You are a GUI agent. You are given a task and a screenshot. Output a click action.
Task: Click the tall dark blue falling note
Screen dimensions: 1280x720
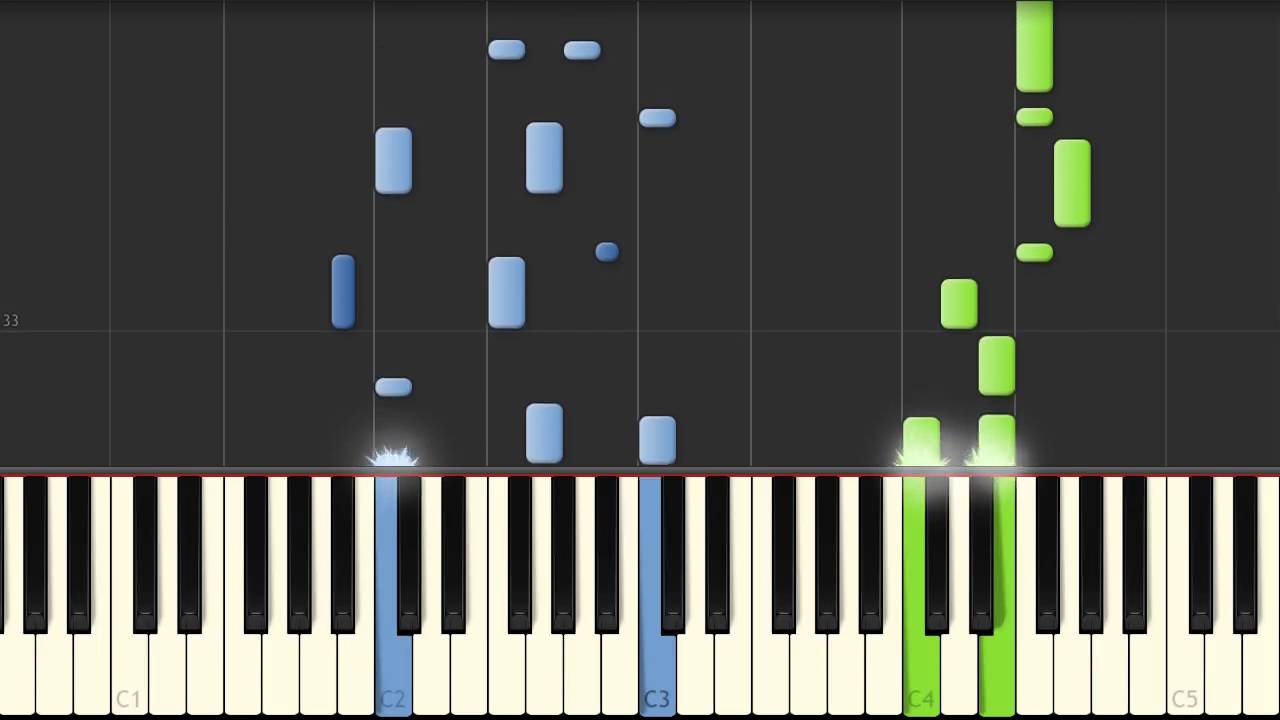click(343, 291)
